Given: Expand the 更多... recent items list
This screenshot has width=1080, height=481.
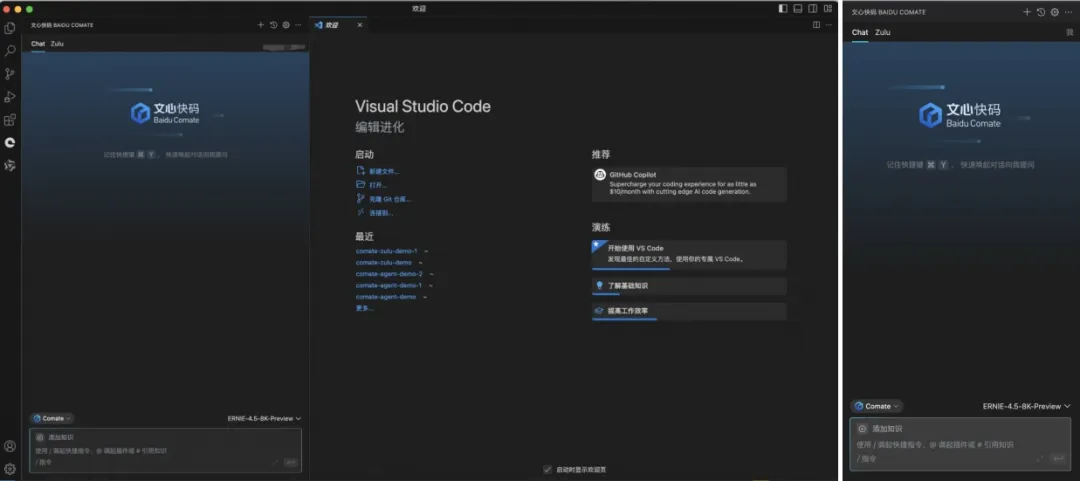Looking at the screenshot, I should tap(365, 308).
